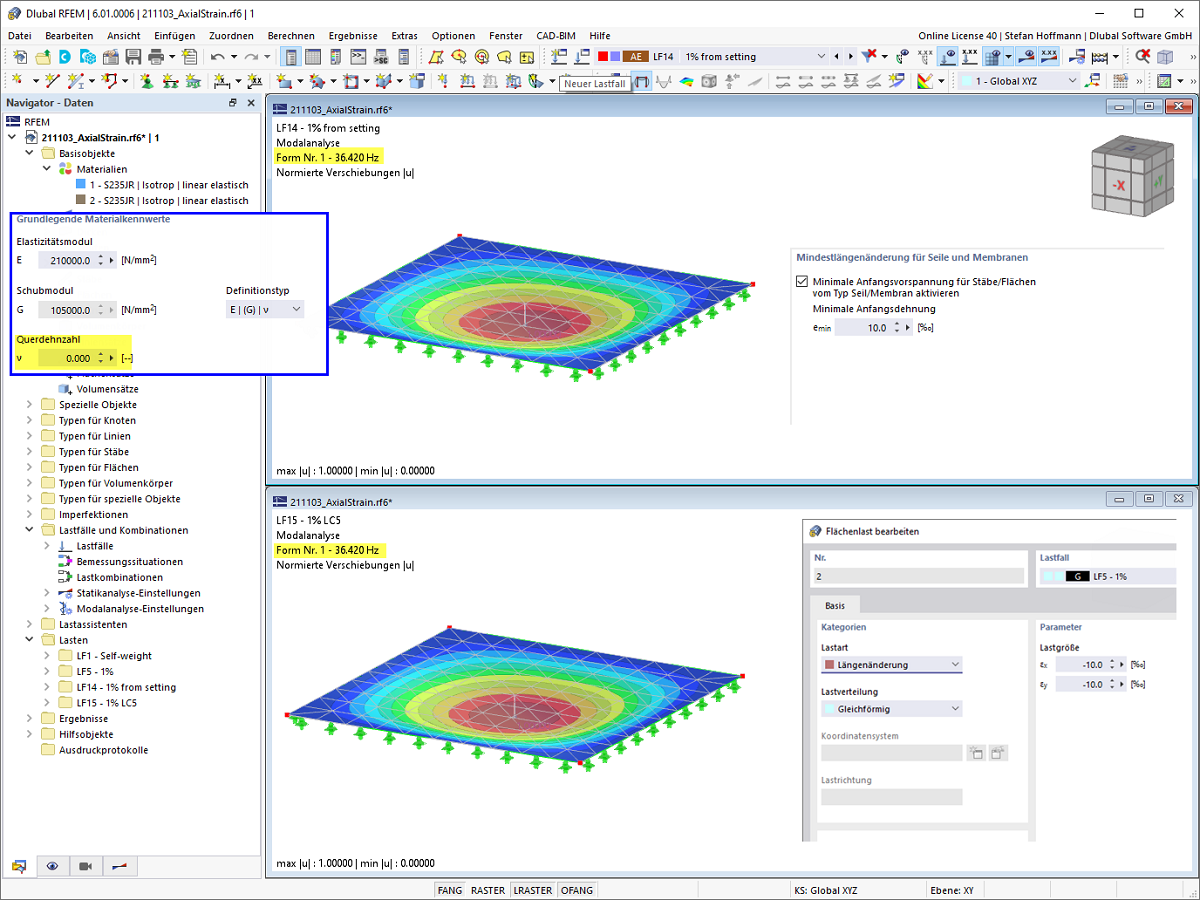Open the Lastart Längenänderung dropdown
1200x900 pixels.
(x=891, y=665)
